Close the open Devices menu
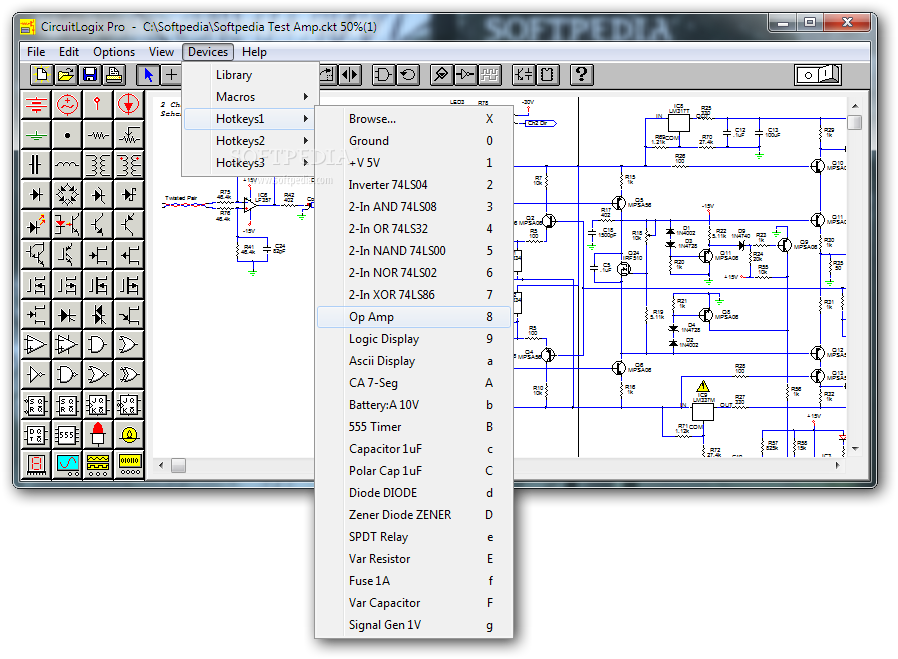Image resolution: width=898 pixels, height=659 pixels. point(208,52)
